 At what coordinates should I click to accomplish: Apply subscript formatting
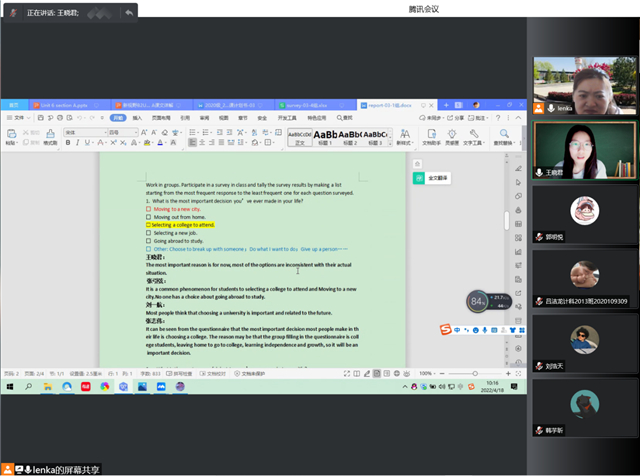point(123,142)
